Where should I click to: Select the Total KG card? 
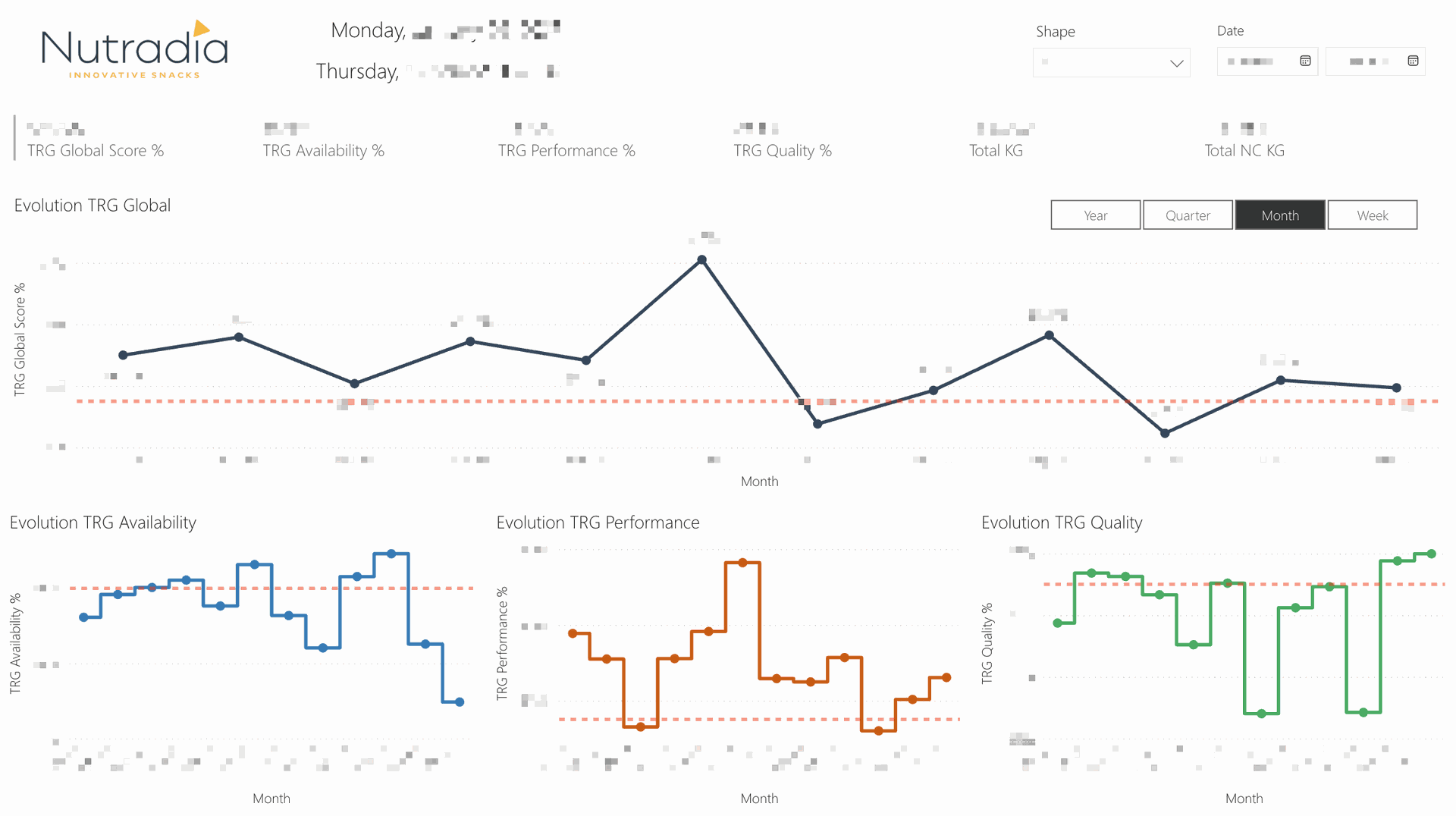point(996,139)
